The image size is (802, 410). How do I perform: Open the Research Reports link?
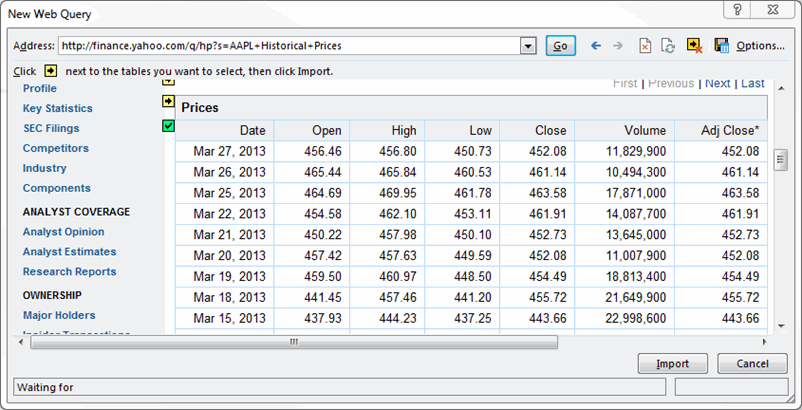click(x=70, y=271)
